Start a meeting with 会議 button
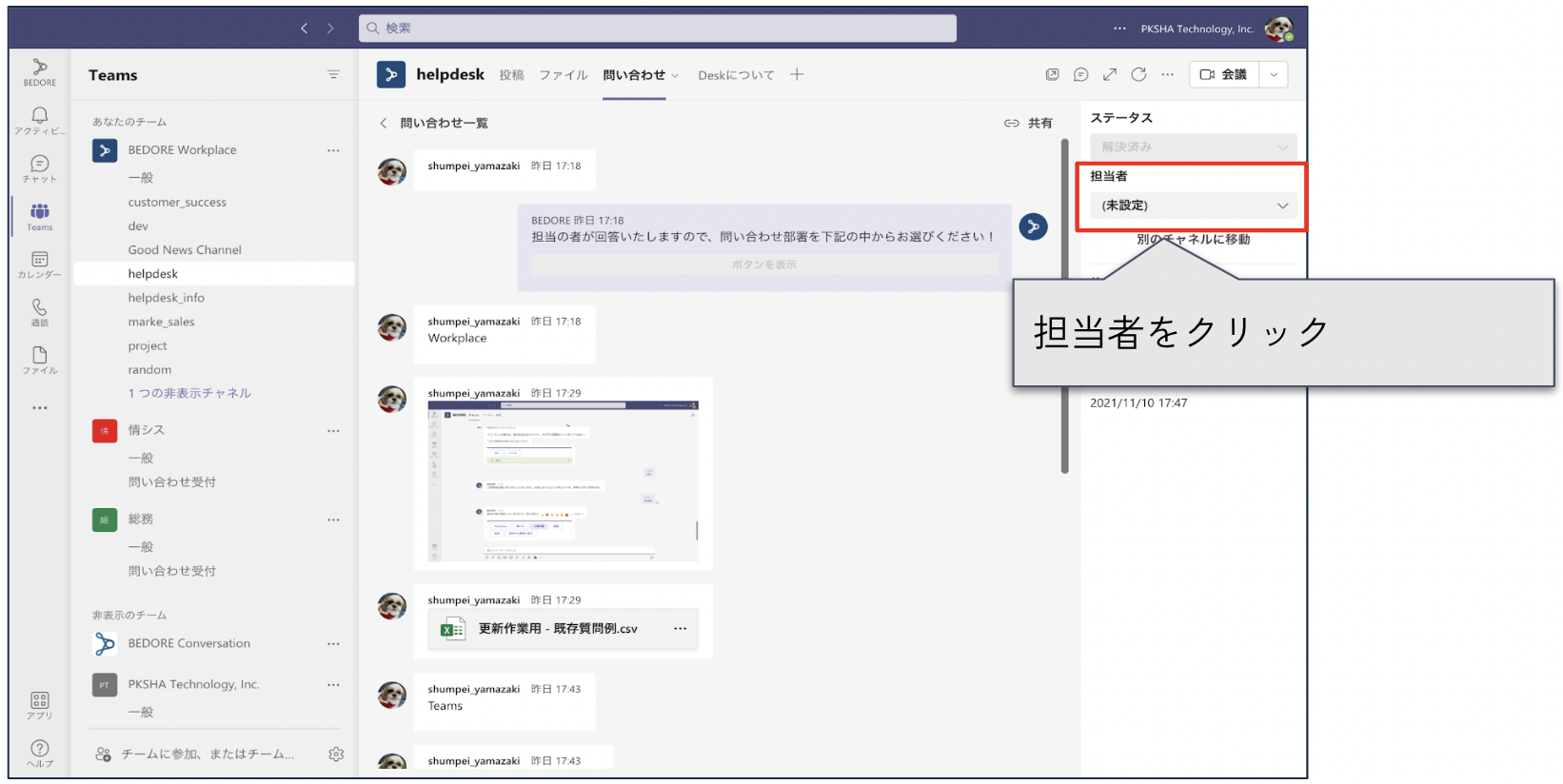Image resolution: width=1563 pixels, height=784 pixels. point(1224,74)
